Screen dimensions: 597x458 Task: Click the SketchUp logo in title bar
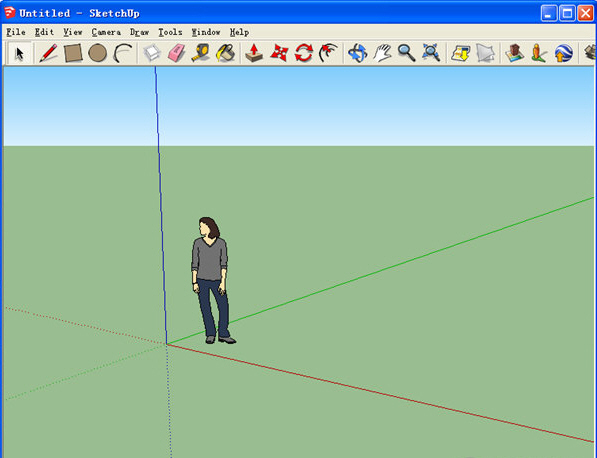tap(10, 13)
